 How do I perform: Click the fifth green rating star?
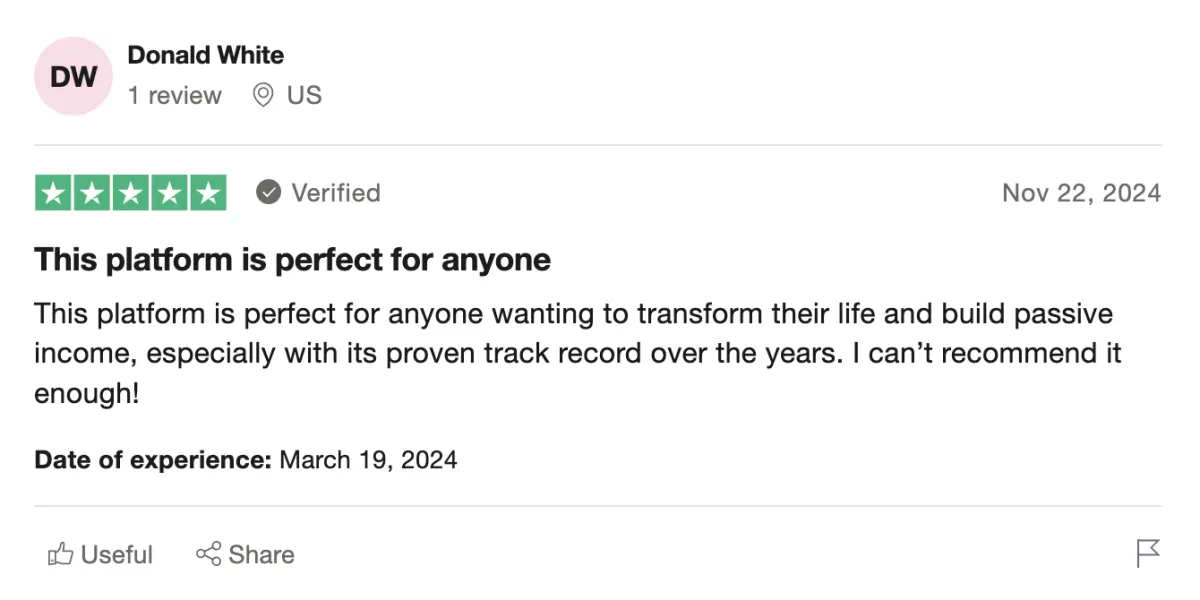coord(208,193)
